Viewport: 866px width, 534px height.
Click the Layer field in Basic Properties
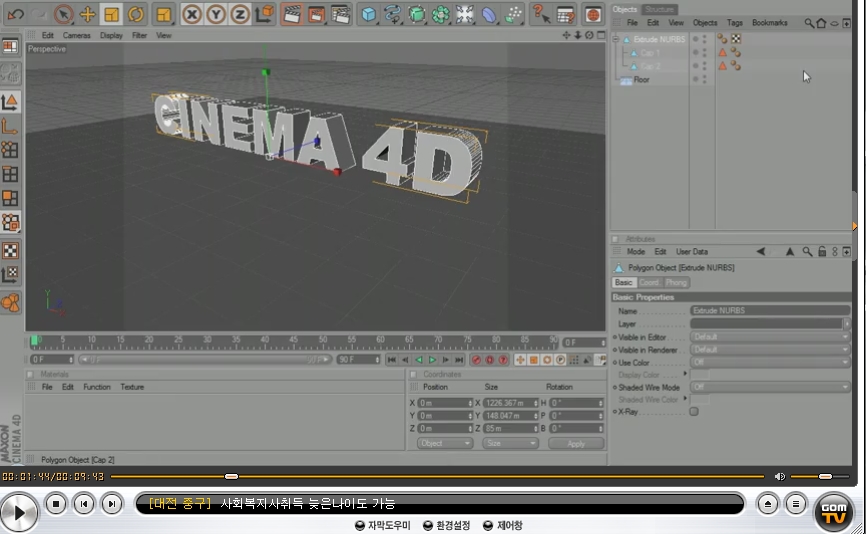pos(767,324)
